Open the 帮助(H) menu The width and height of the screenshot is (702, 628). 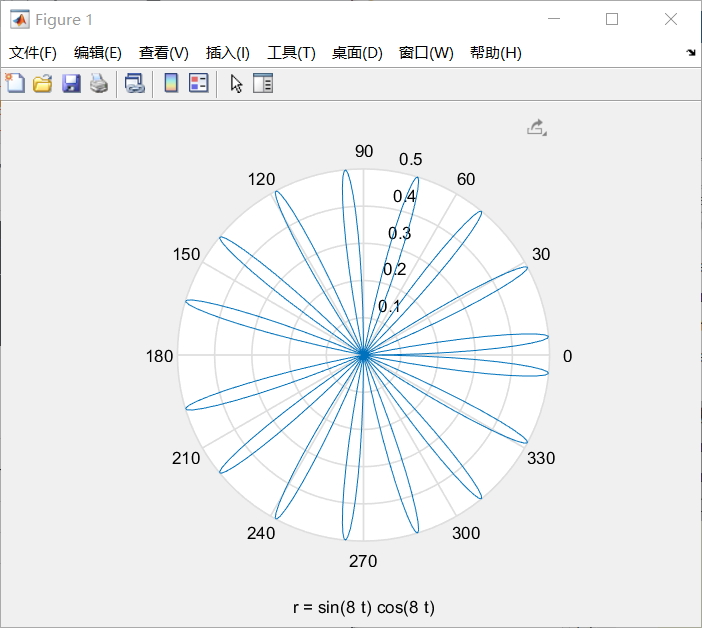tap(496, 53)
